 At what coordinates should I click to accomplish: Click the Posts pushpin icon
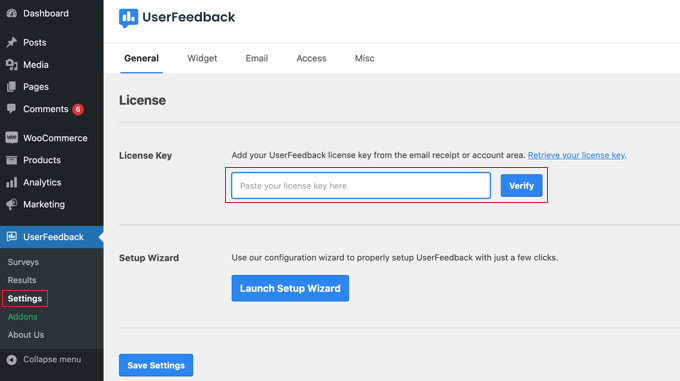click(12, 42)
